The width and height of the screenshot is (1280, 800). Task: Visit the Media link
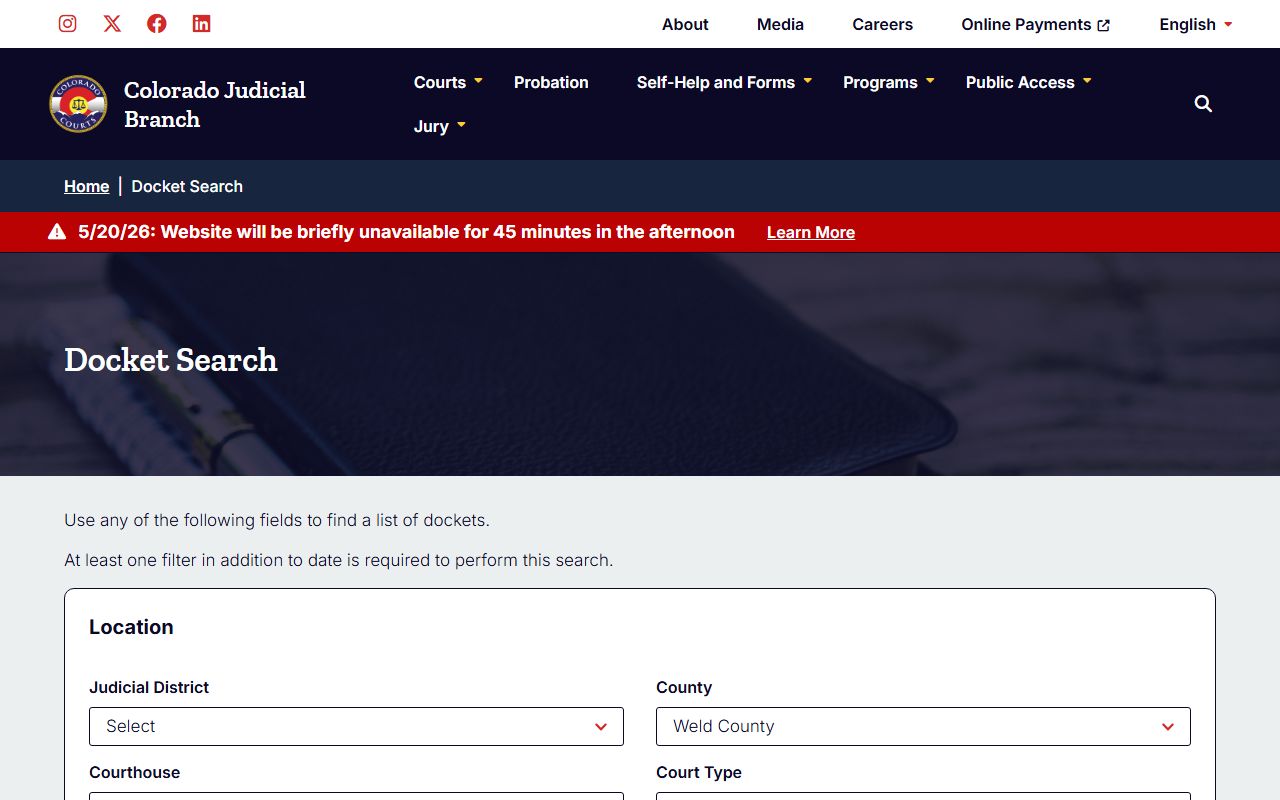tap(780, 24)
